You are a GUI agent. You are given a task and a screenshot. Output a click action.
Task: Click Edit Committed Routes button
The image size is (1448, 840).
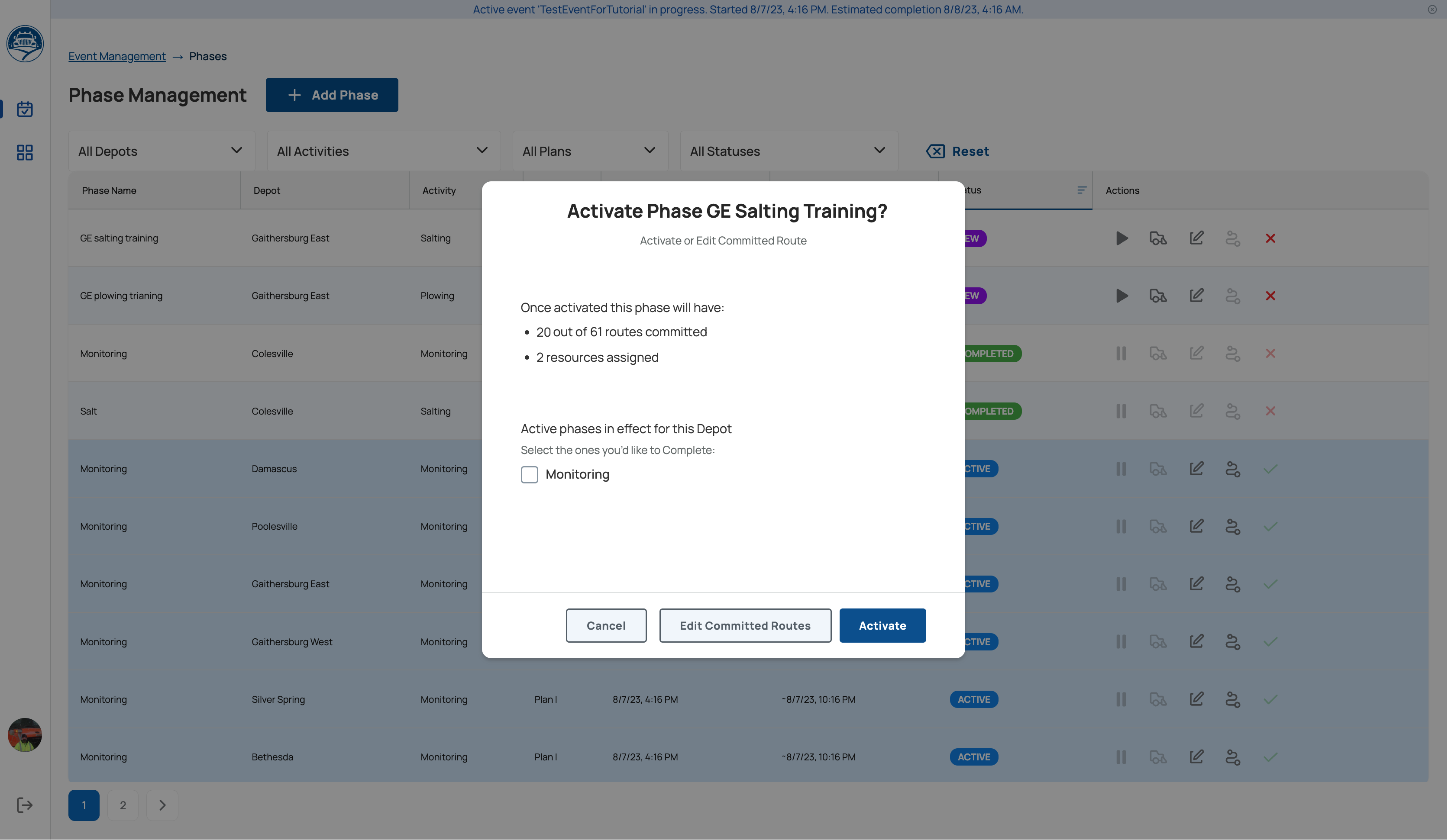click(745, 625)
